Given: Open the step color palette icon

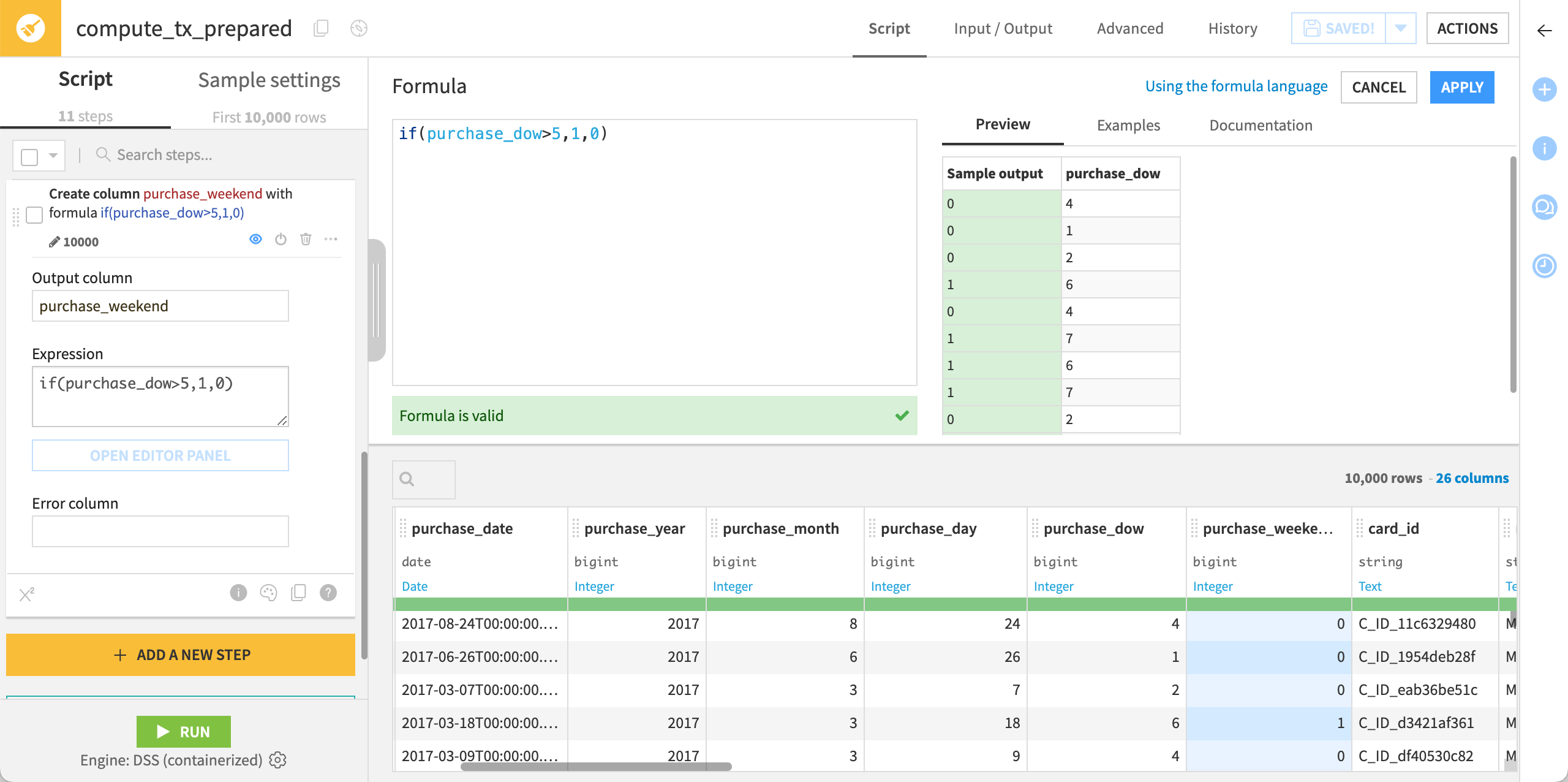Looking at the screenshot, I should 268,593.
